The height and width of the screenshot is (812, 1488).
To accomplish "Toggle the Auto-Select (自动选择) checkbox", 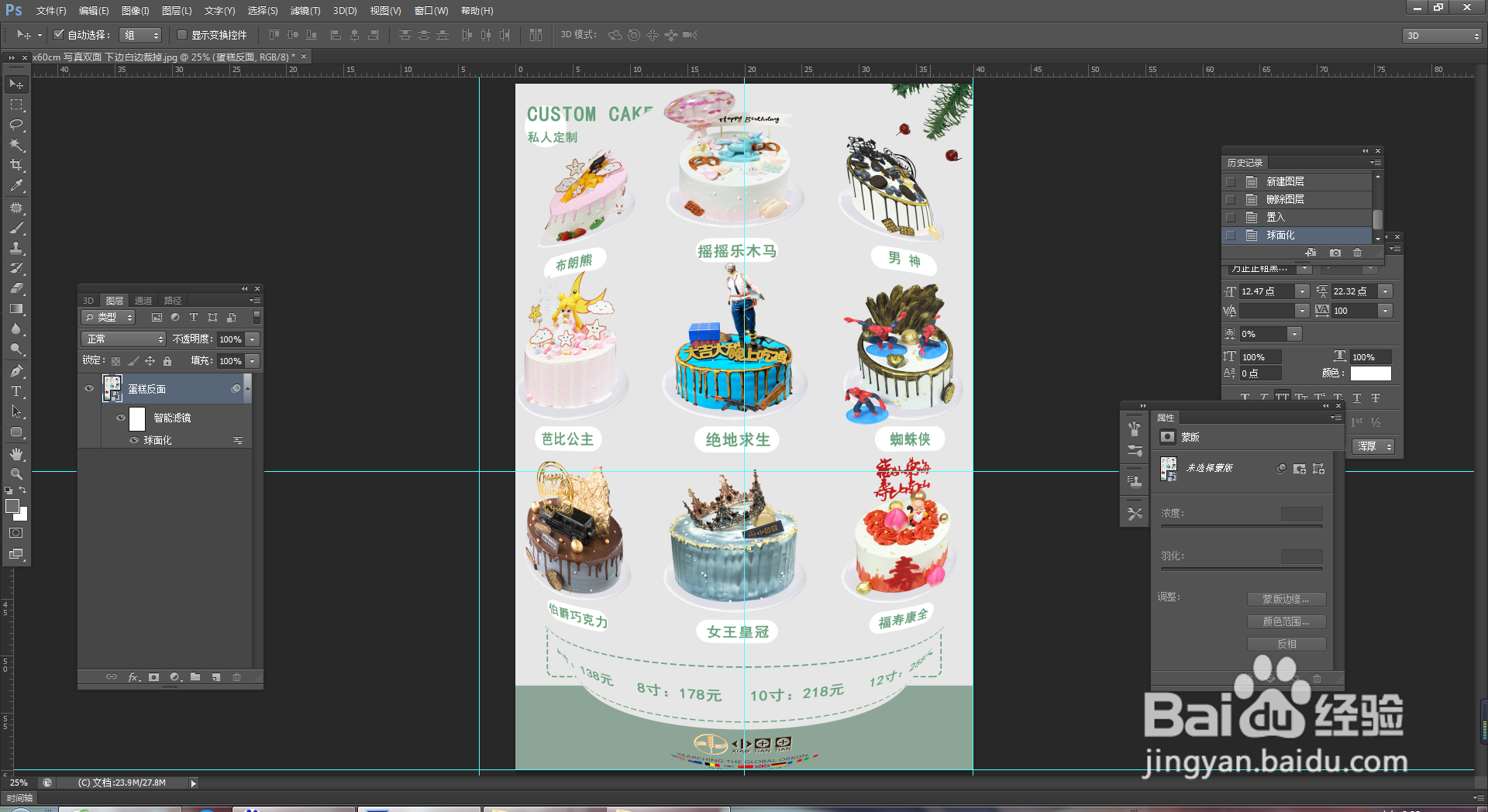I will [58, 35].
